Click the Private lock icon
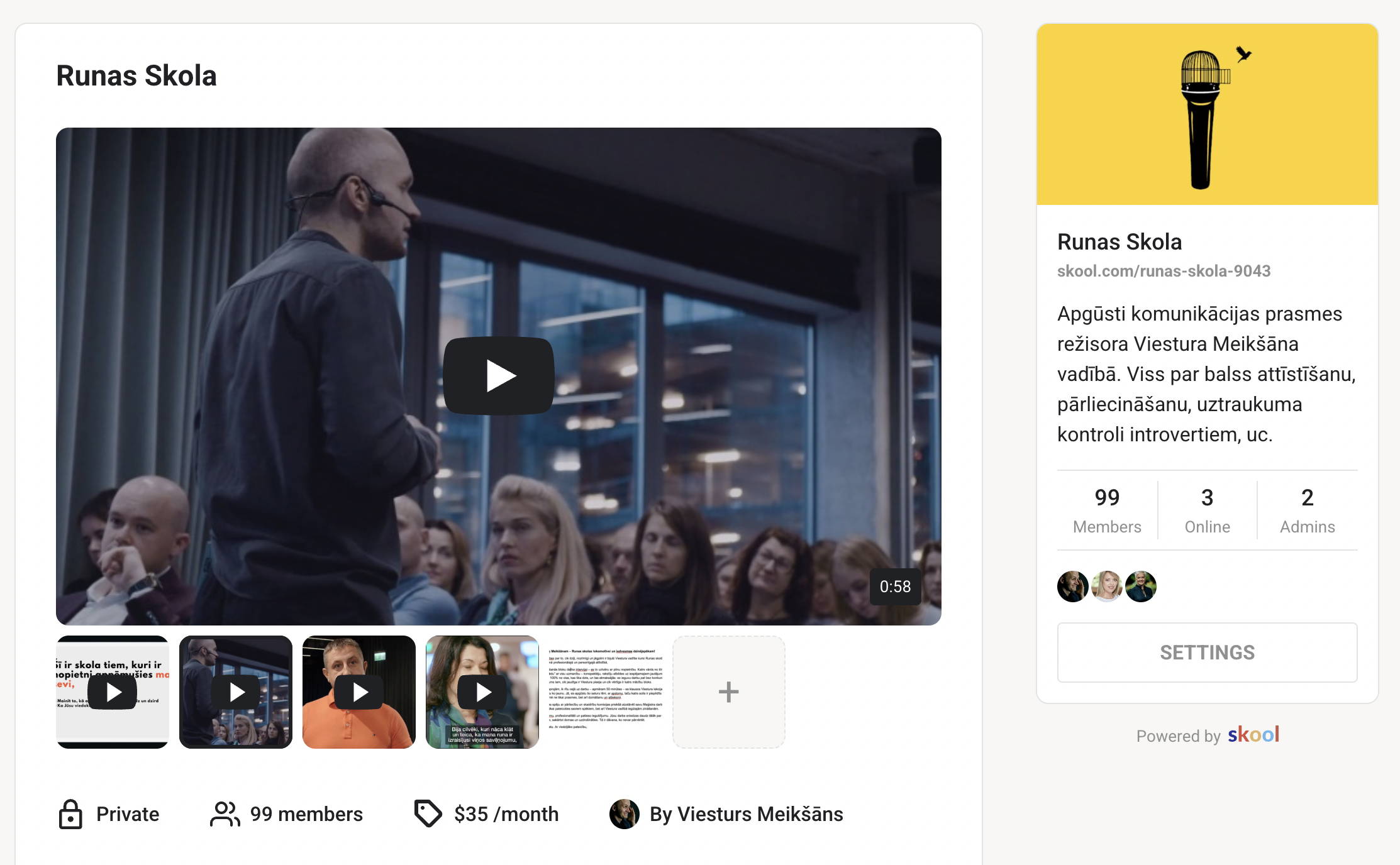This screenshot has height=865, width=1400. 70,814
